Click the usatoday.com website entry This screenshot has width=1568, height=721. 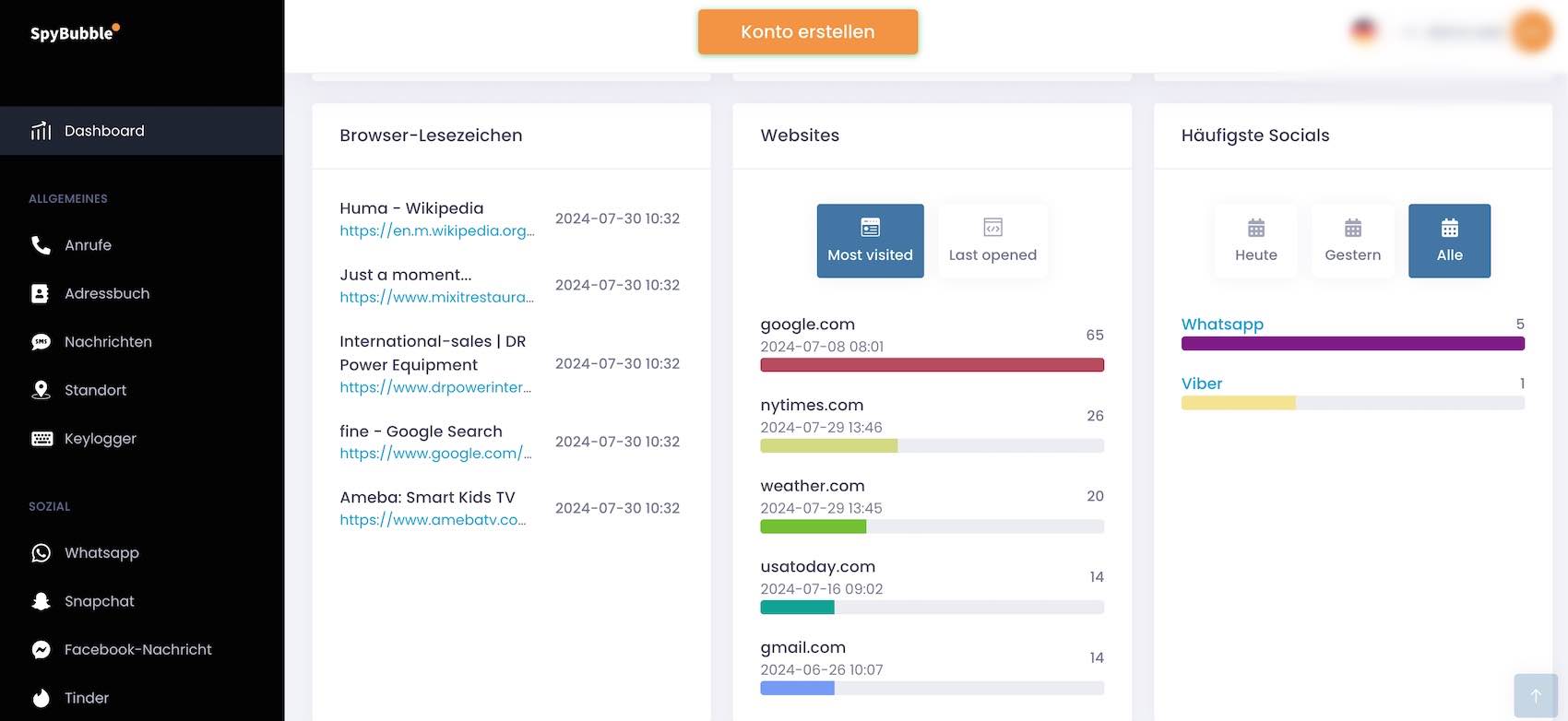coord(818,567)
